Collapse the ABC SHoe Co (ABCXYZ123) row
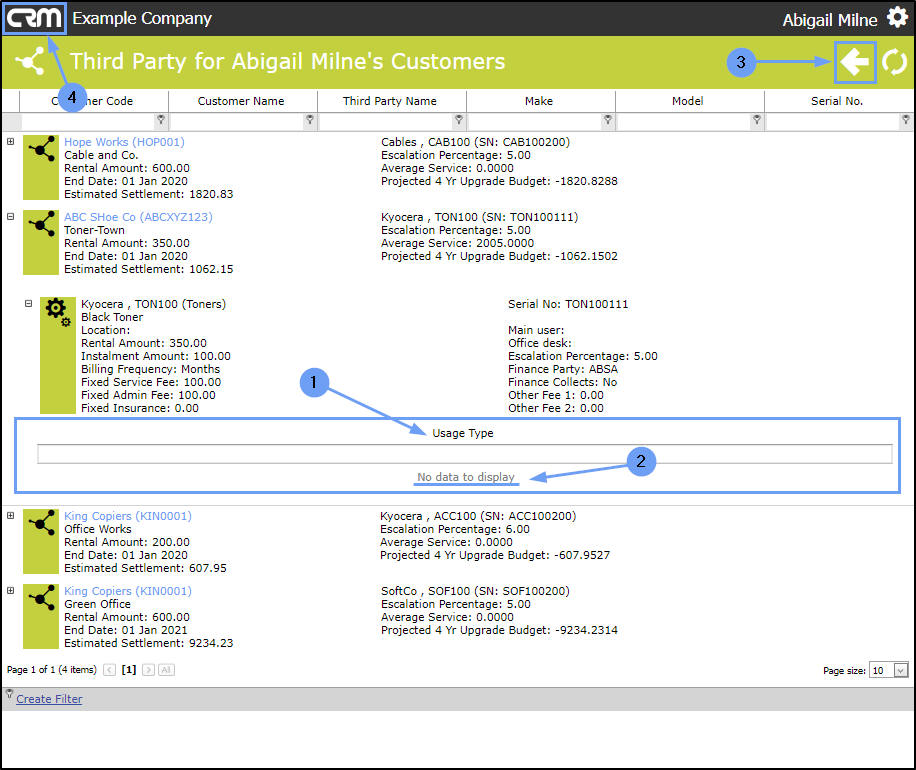 click(11, 216)
